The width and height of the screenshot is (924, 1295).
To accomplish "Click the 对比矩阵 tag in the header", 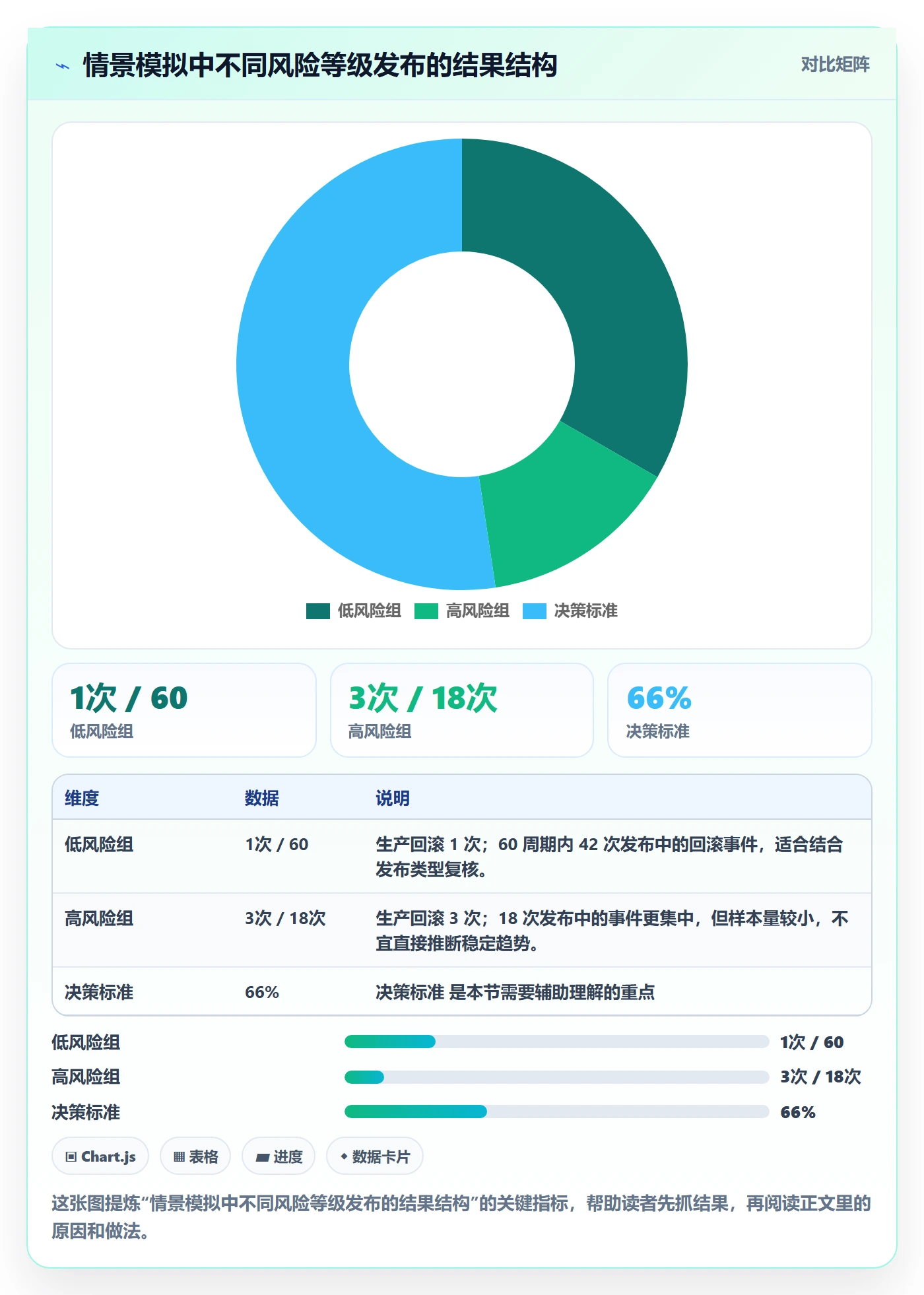I will [x=835, y=65].
